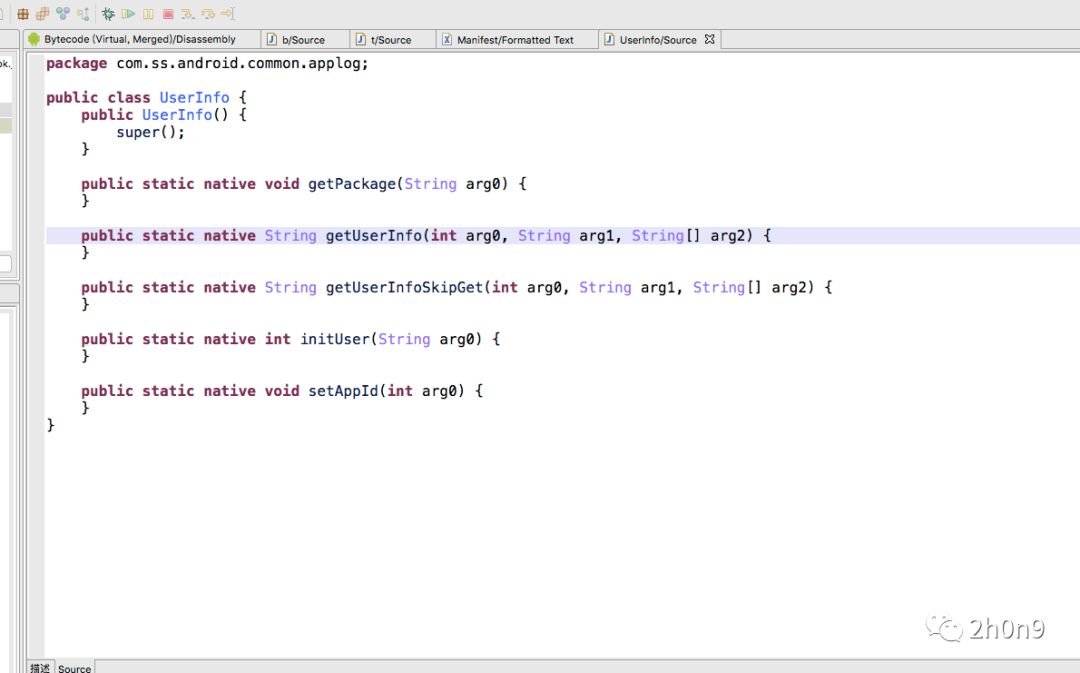Click the getUserInfoSkipGet method name
The height and width of the screenshot is (673, 1080).
[404, 287]
